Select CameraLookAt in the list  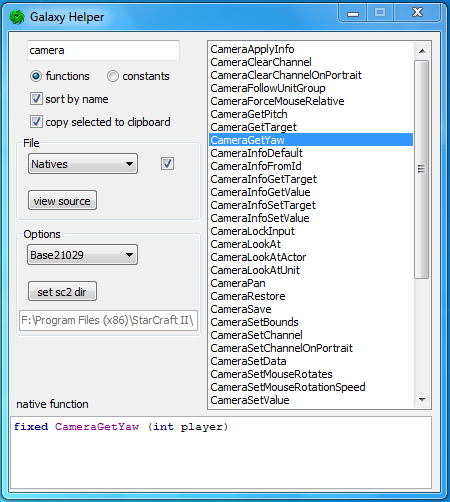[311, 244]
